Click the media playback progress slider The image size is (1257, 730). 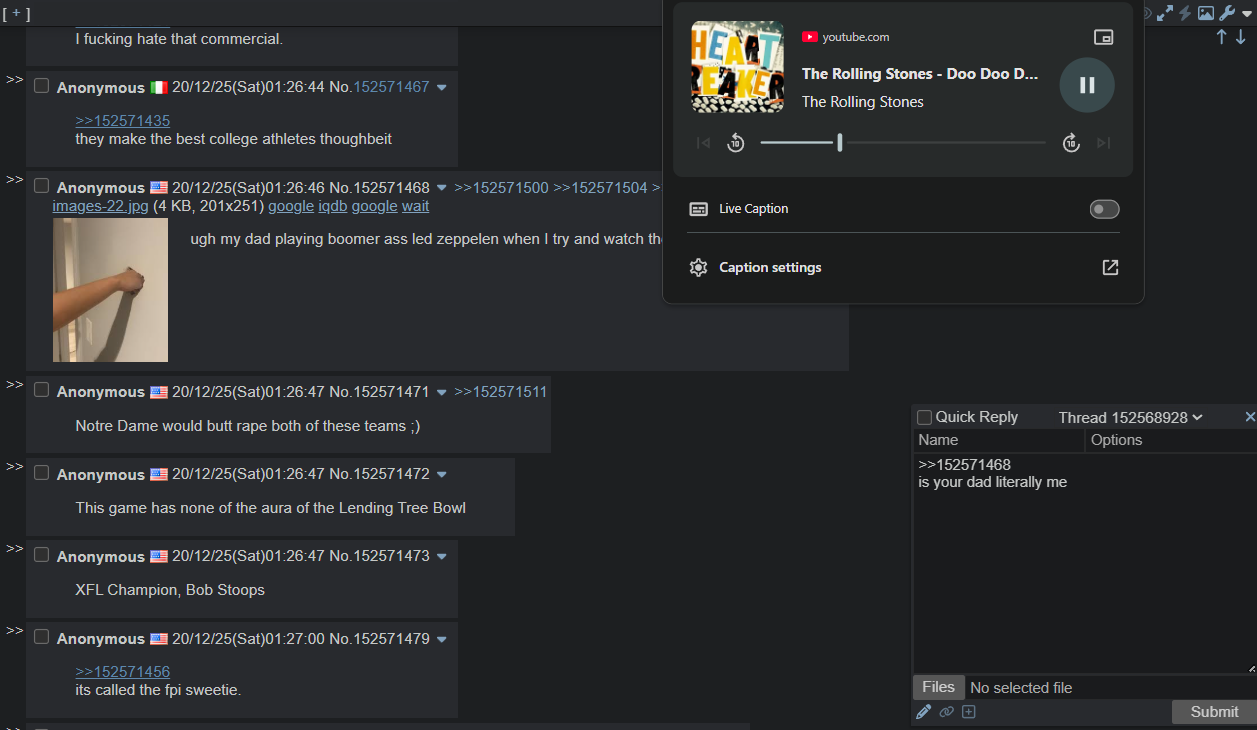coord(903,143)
